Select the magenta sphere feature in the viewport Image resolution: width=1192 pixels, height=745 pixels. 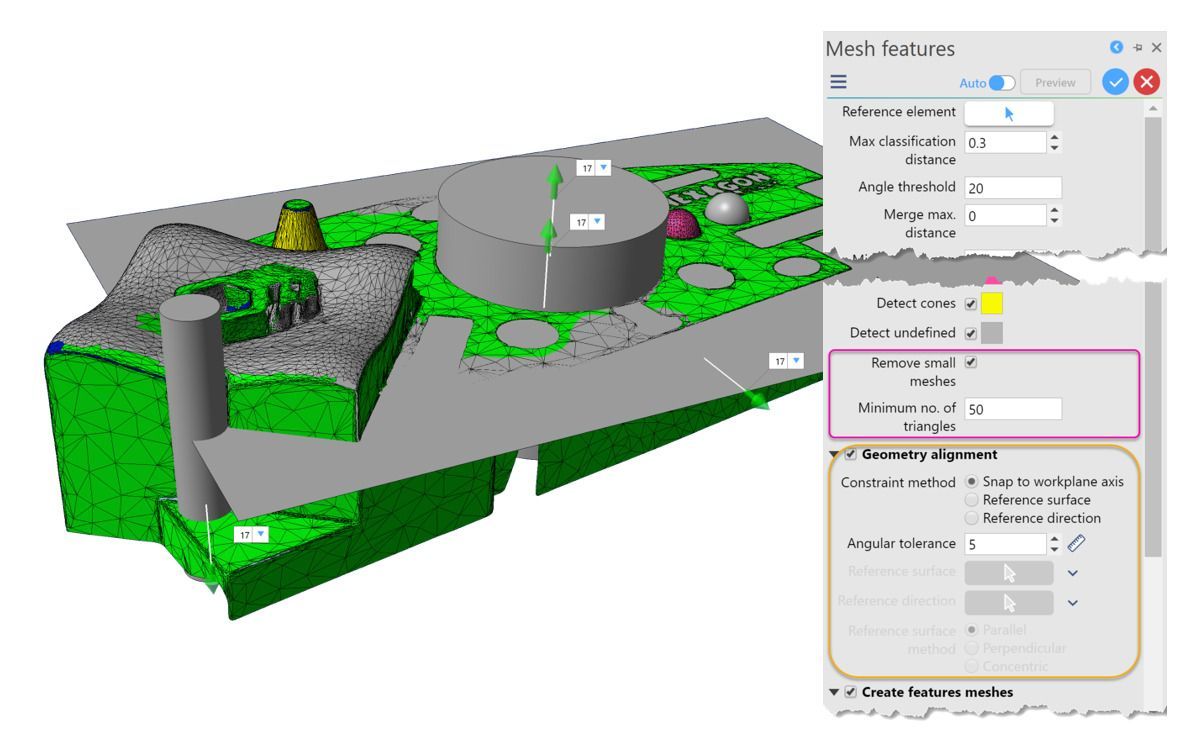[x=683, y=225]
